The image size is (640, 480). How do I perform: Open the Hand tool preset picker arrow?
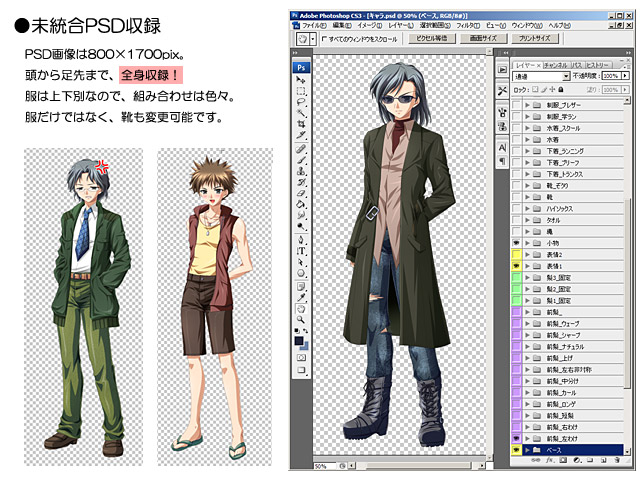[x=313, y=39]
